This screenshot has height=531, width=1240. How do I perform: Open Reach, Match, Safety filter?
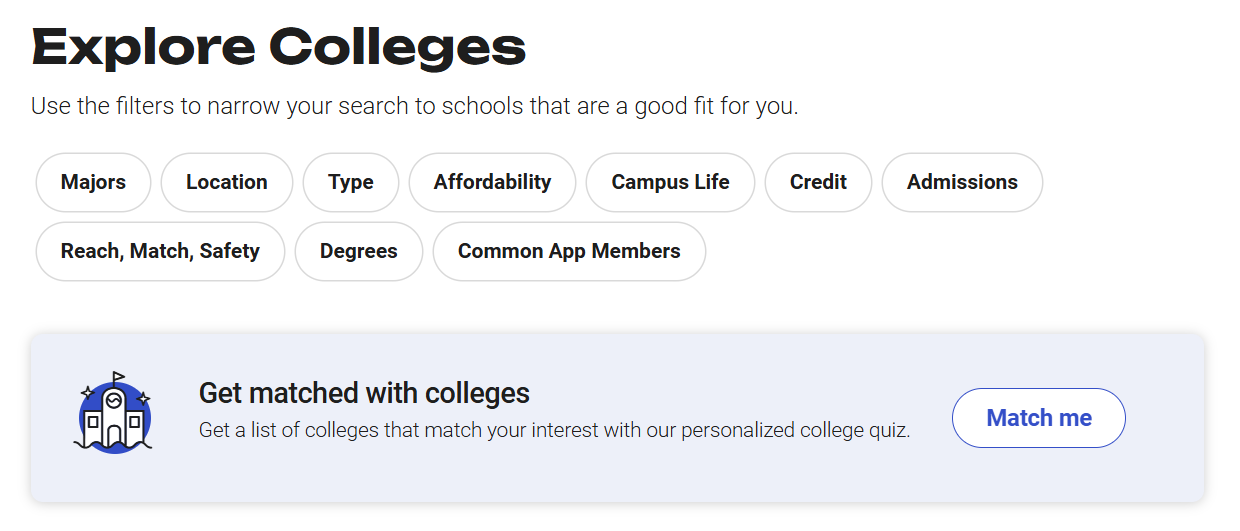coord(160,251)
